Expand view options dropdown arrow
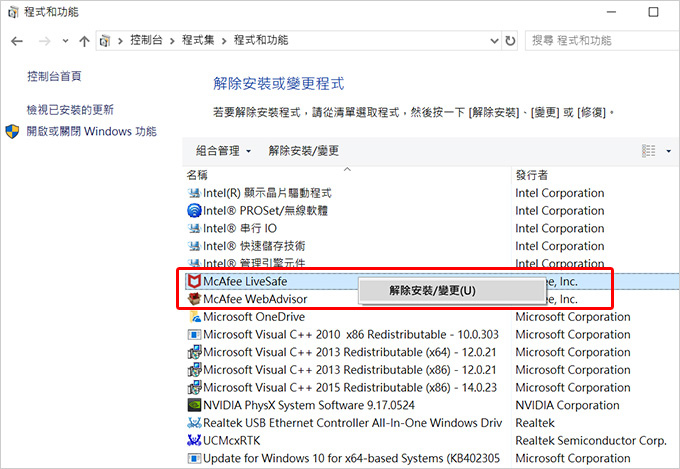Image resolution: width=680 pixels, height=469 pixels. coord(668,151)
